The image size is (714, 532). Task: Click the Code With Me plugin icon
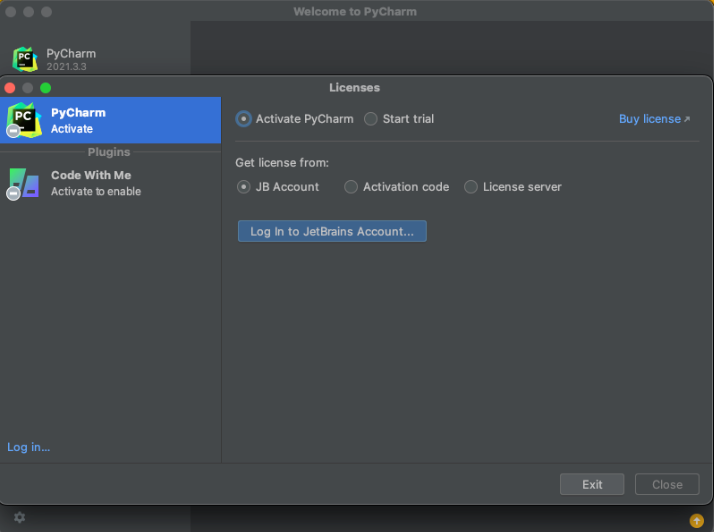(x=23, y=183)
